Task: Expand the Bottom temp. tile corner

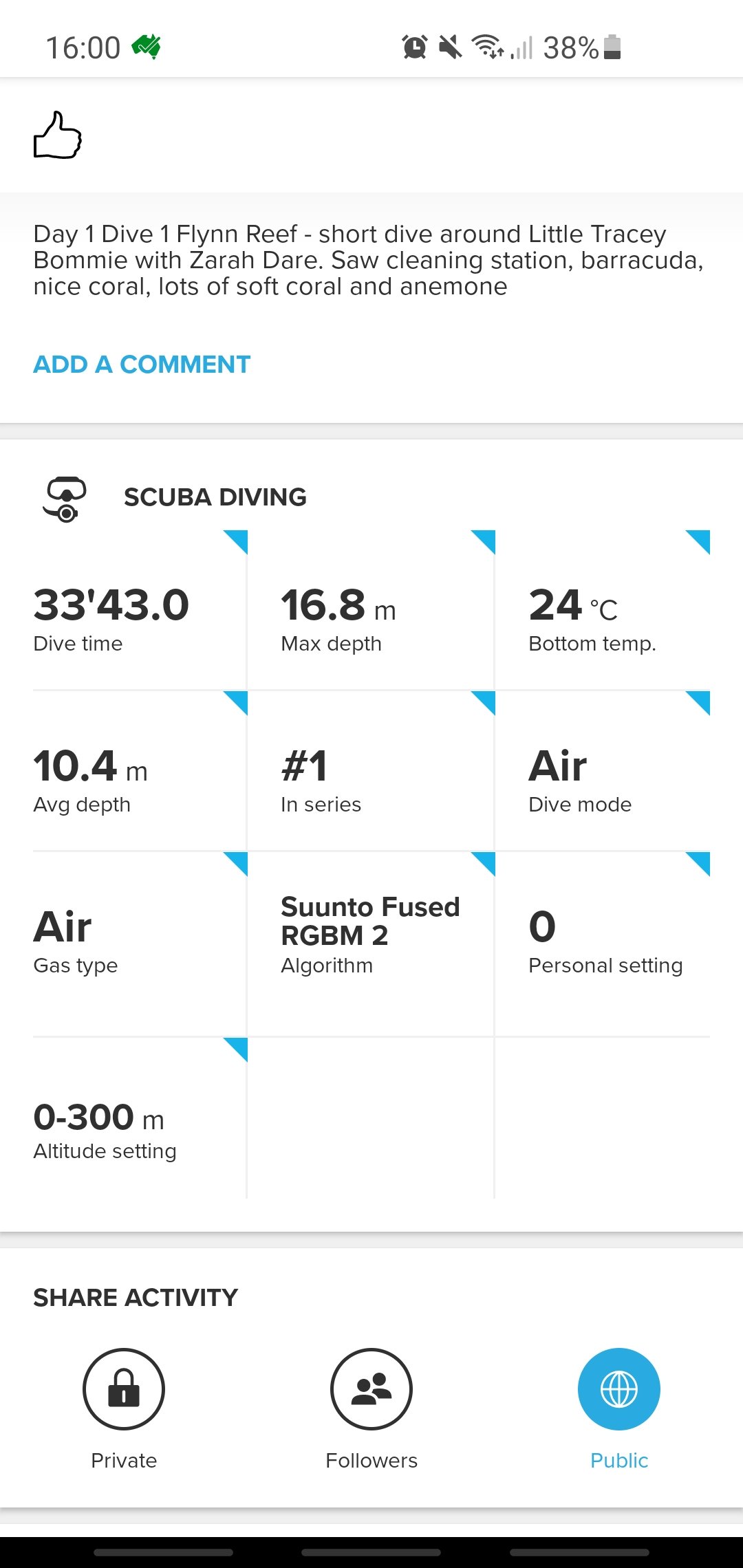Action: (x=699, y=541)
